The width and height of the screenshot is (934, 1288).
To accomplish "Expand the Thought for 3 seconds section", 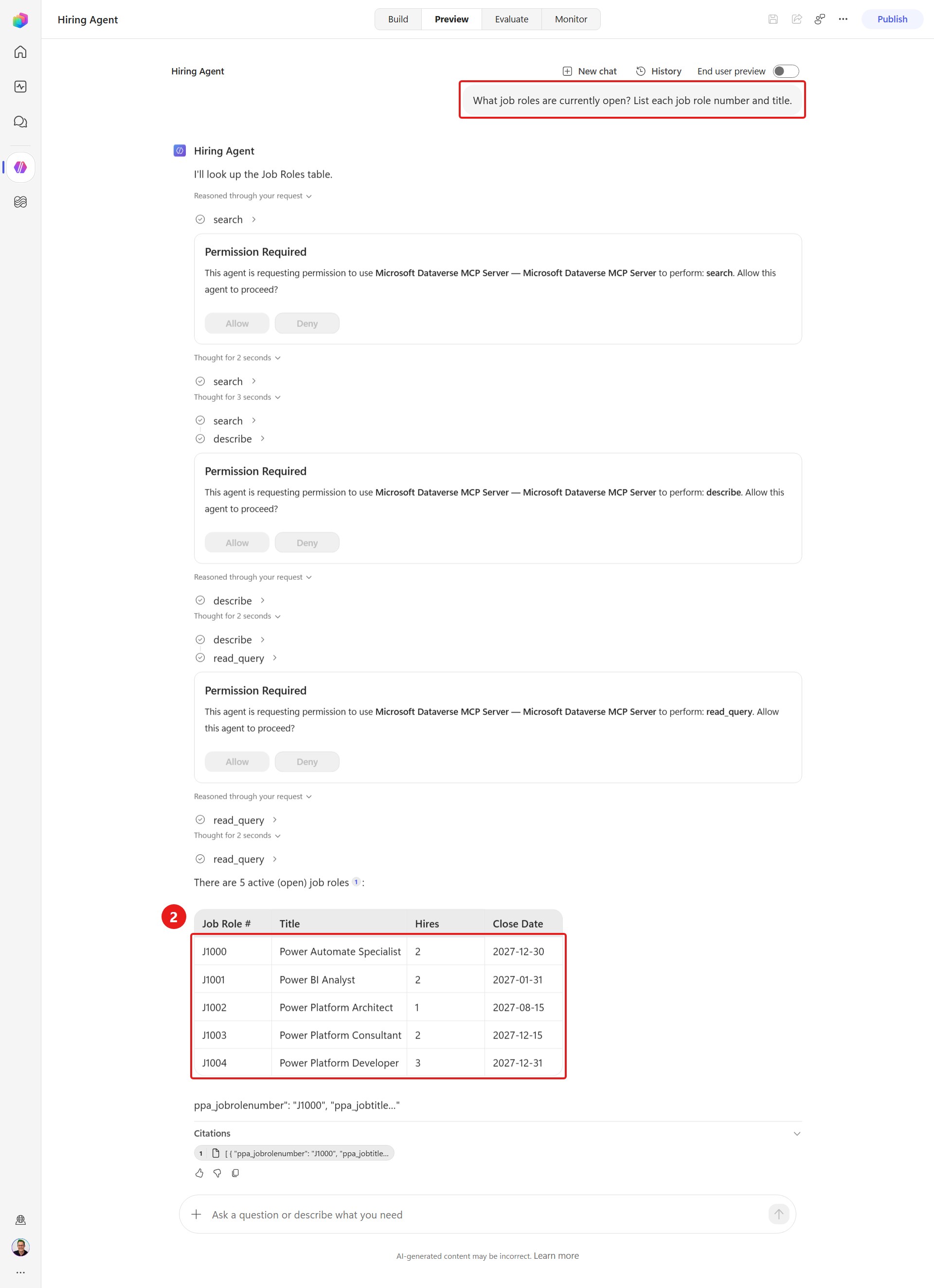I will (x=237, y=397).
